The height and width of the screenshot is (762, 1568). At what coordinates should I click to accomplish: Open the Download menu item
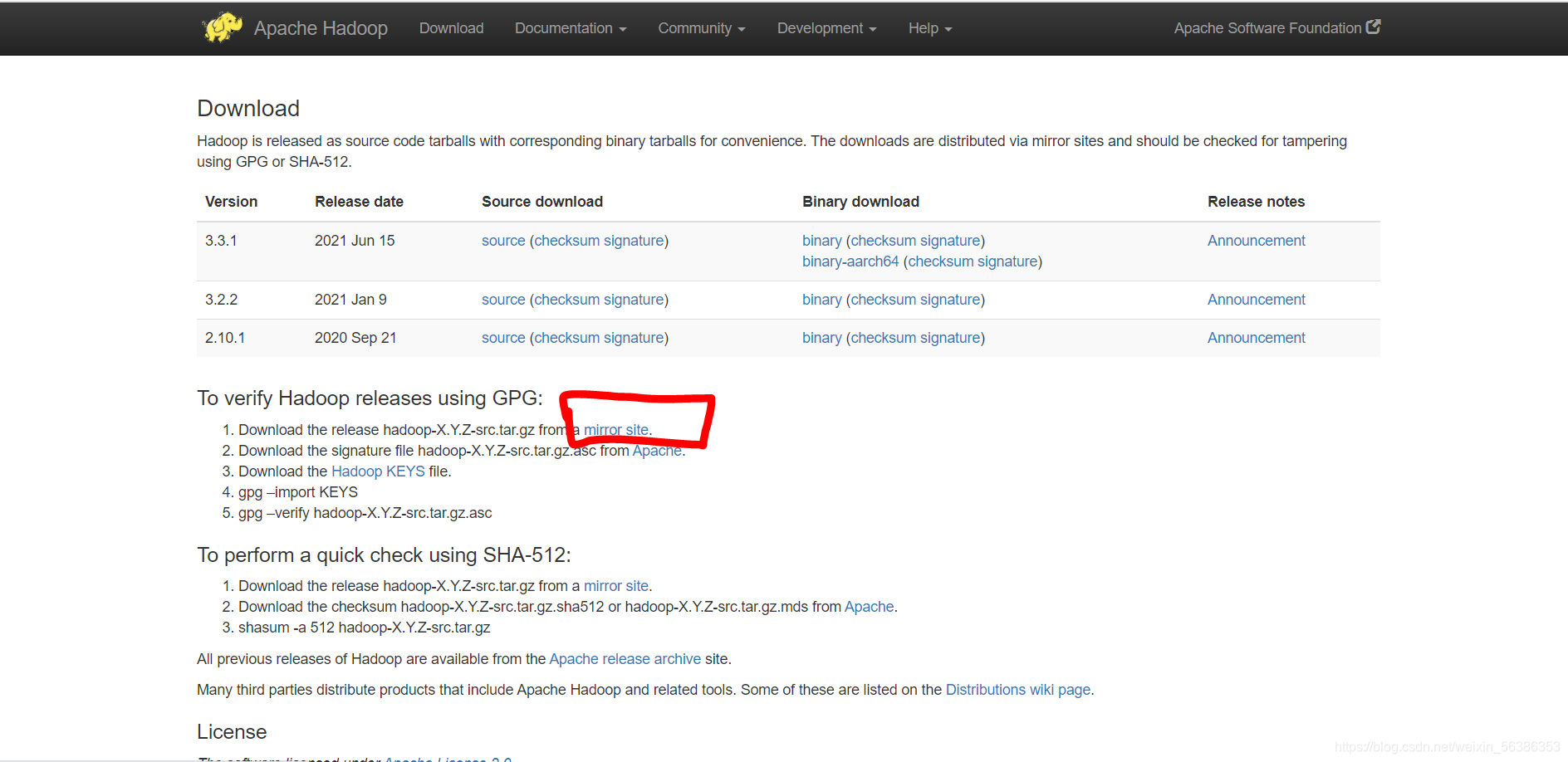tap(451, 28)
